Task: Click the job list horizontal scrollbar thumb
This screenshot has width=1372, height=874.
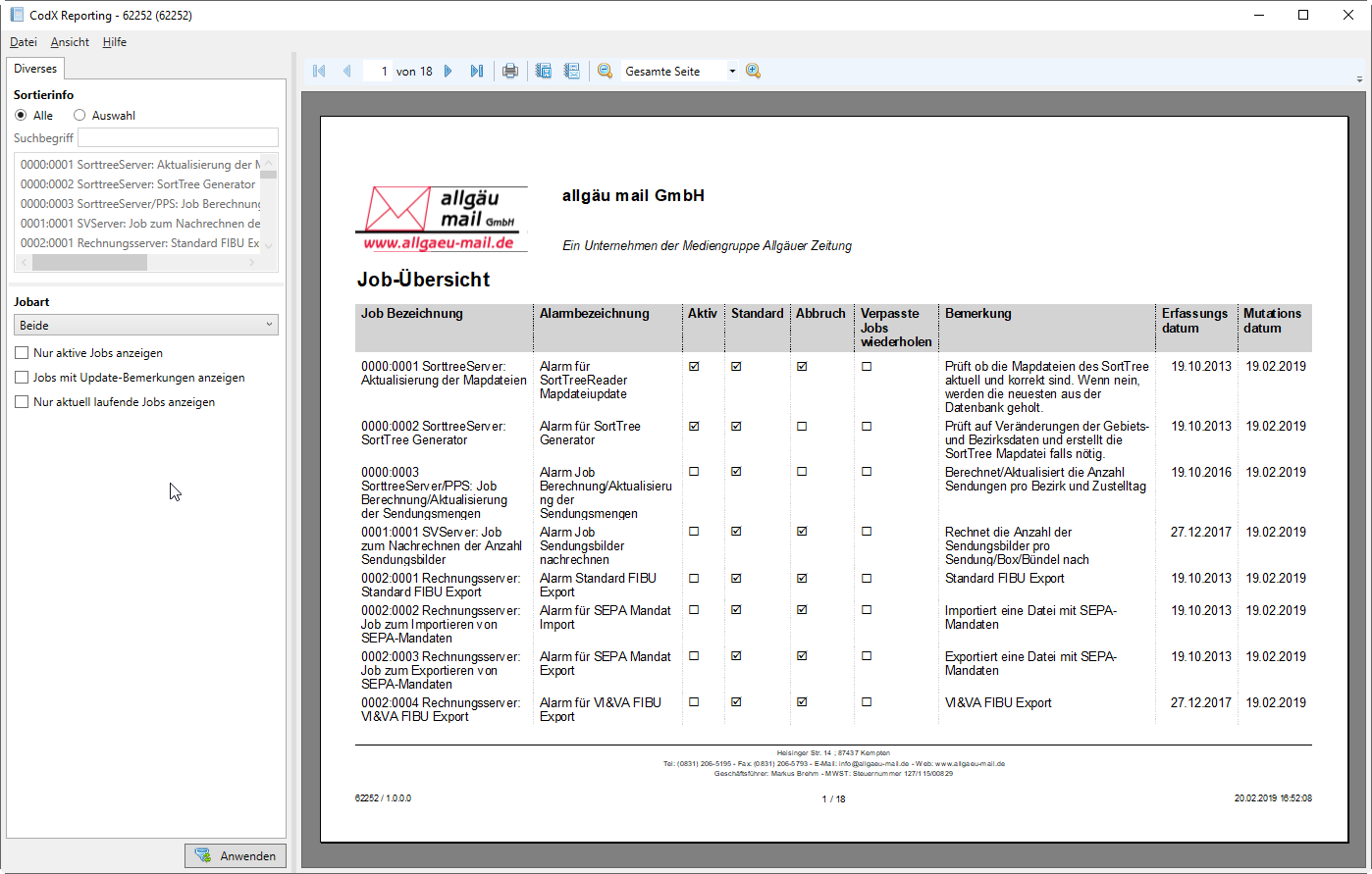Action: click(x=89, y=263)
